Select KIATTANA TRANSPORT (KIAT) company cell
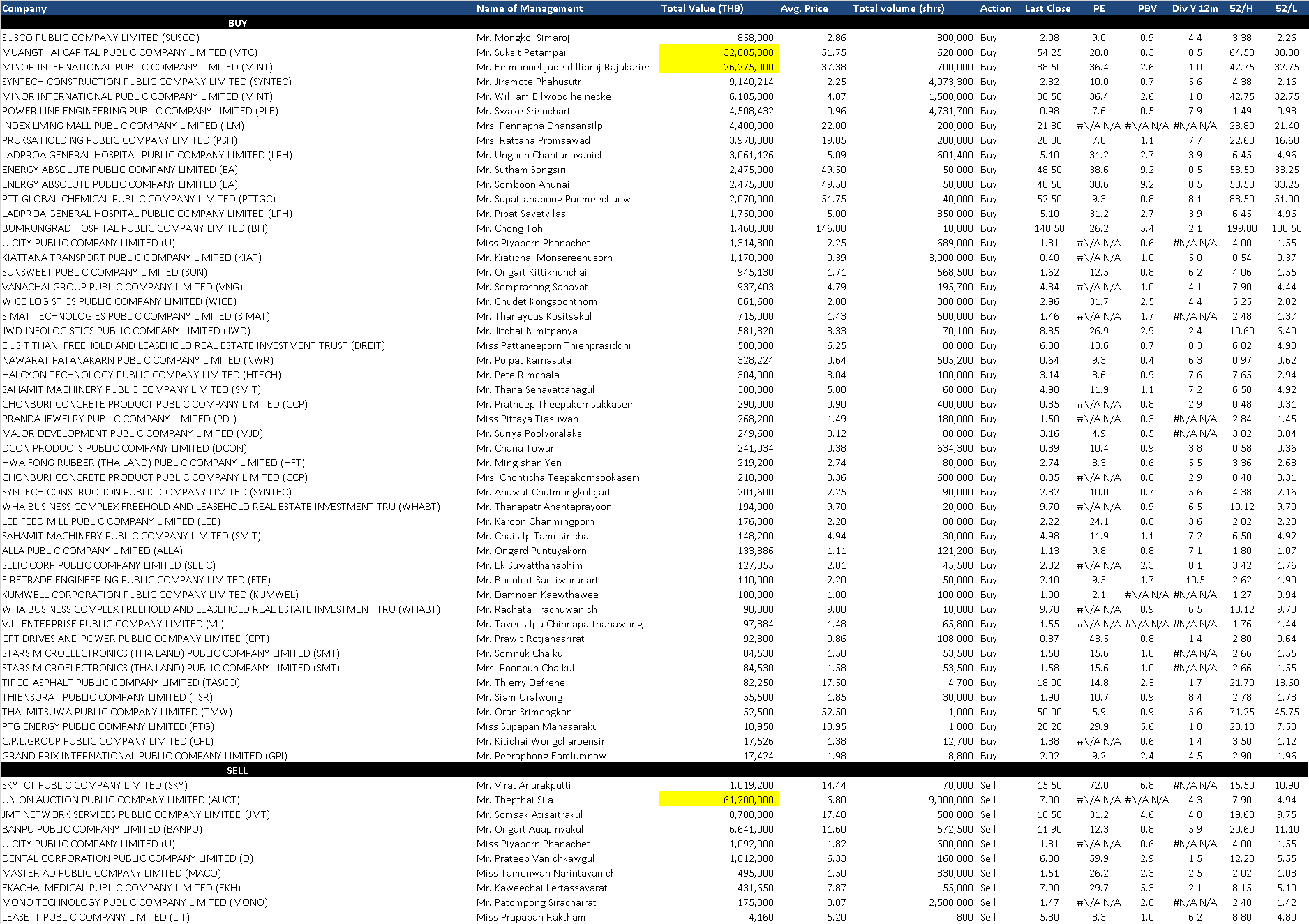 point(132,258)
